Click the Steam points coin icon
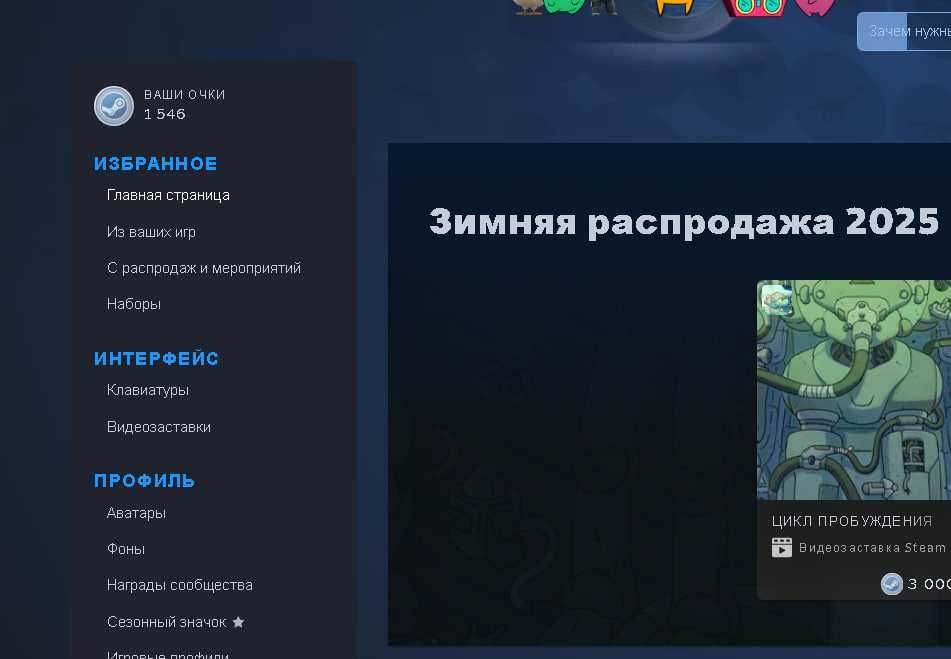This screenshot has height=659, width=951. [x=113, y=106]
